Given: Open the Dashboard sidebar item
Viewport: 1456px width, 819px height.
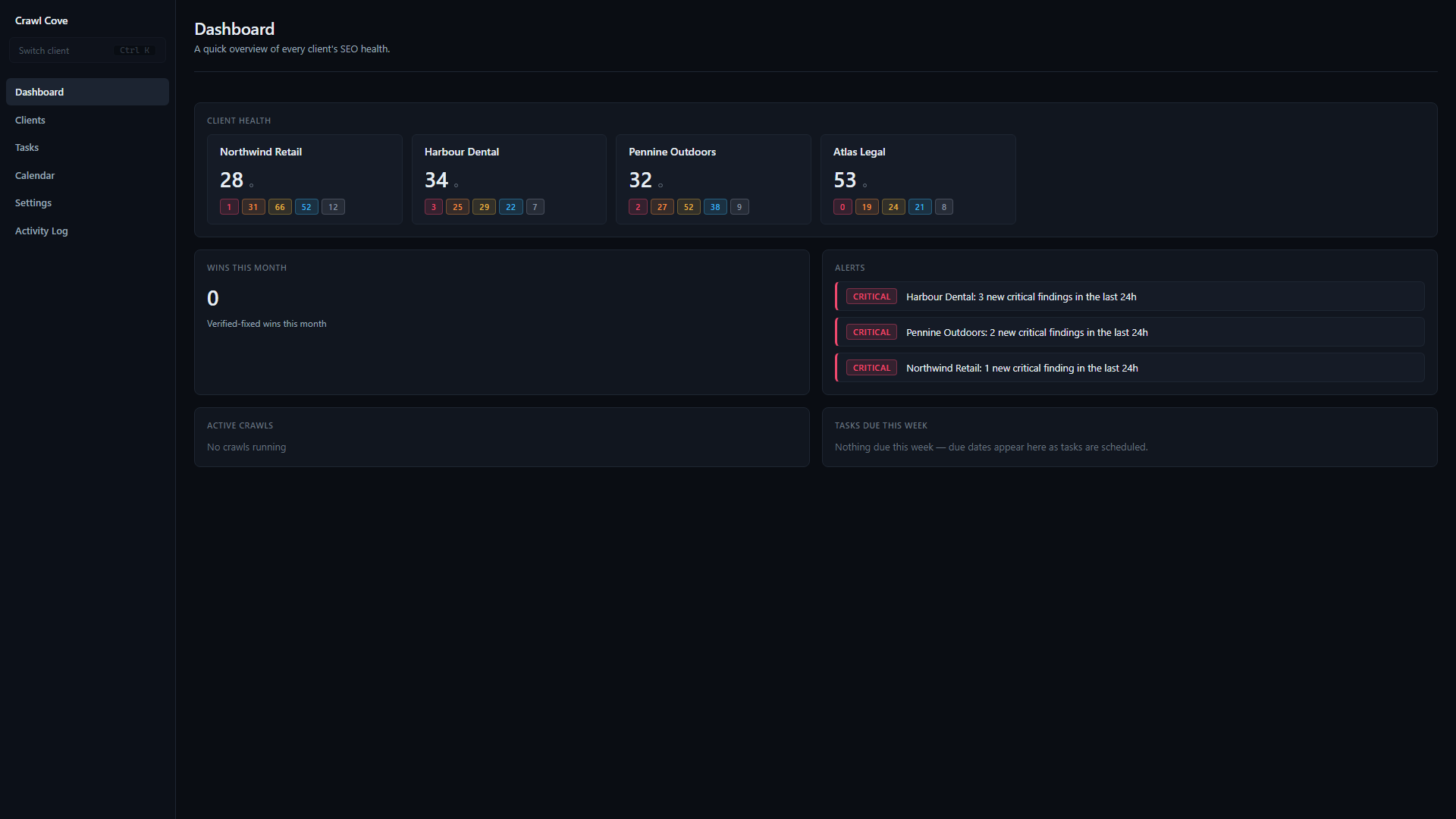Looking at the screenshot, I should click(87, 92).
